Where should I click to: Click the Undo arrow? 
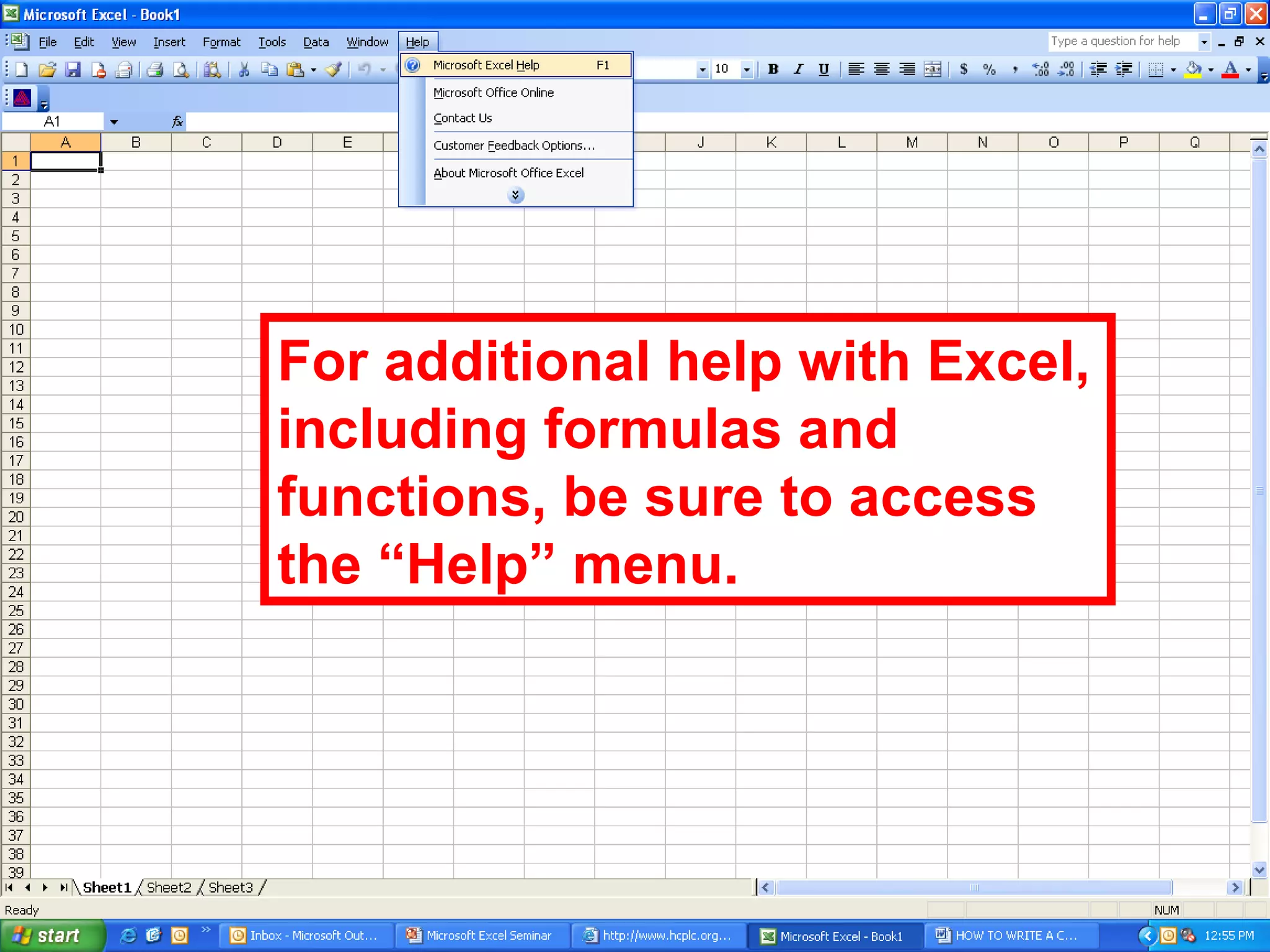[365, 69]
